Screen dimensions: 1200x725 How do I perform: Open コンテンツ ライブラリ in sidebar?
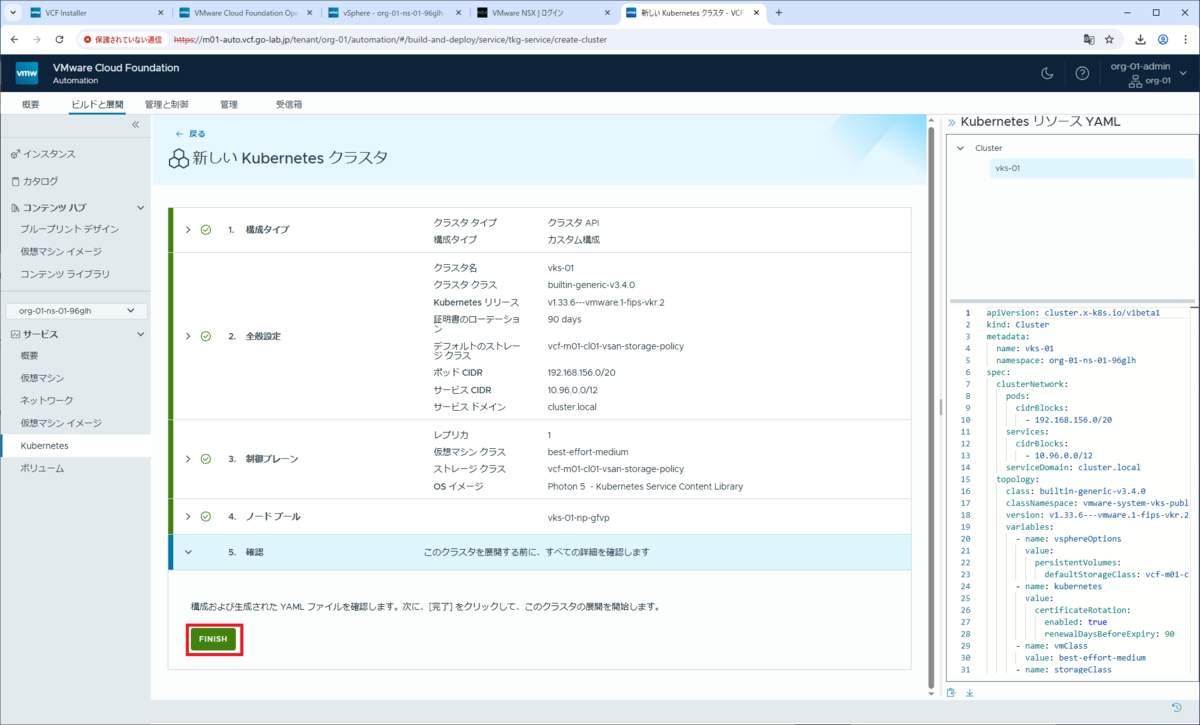coord(65,273)
